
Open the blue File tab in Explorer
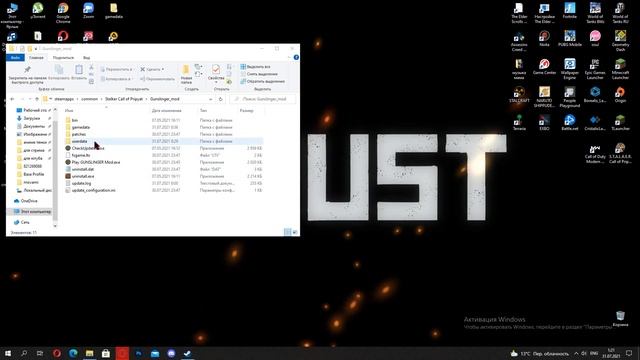[16, 58]
